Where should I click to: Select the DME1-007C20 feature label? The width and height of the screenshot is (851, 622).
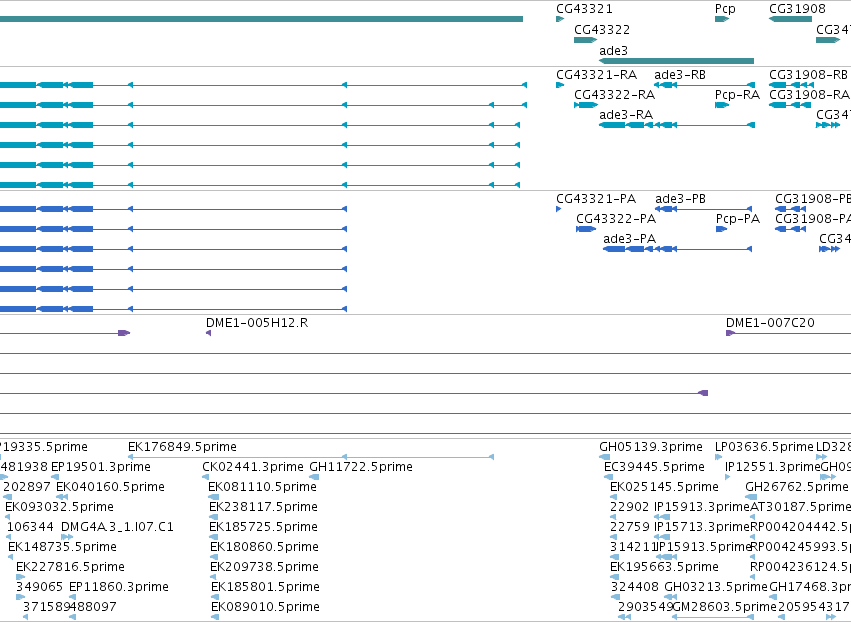pyautogui.click(x=770, y=322)
